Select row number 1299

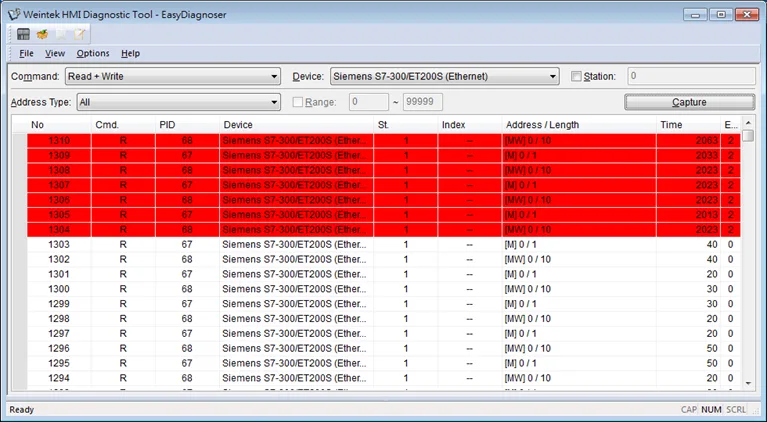pyautogui.click(x=384, y=304)
